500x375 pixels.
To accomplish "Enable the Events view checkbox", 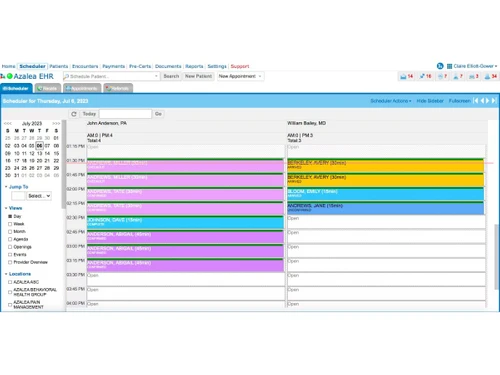I will pyautogui.click(x=10, y=255).
